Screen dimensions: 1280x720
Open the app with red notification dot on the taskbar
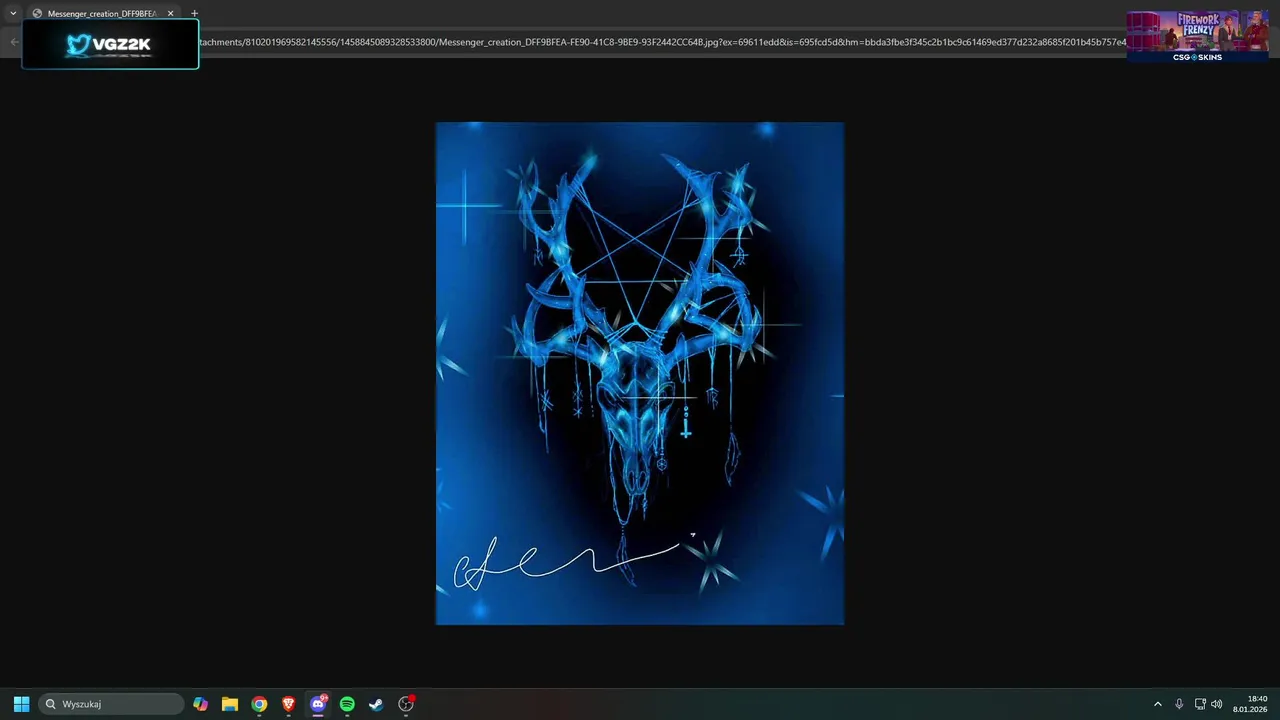coord(406,704)
